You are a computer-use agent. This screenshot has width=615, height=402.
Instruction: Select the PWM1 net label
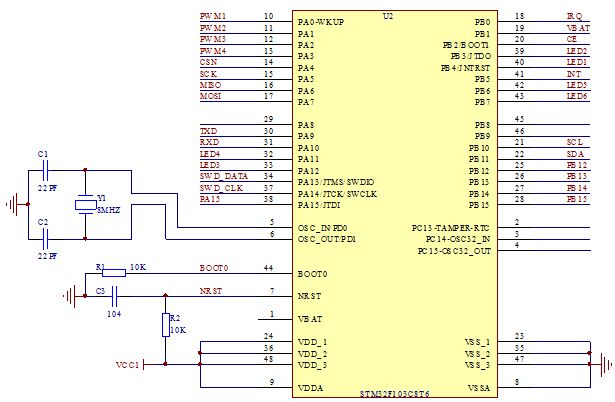click(213, 16)
